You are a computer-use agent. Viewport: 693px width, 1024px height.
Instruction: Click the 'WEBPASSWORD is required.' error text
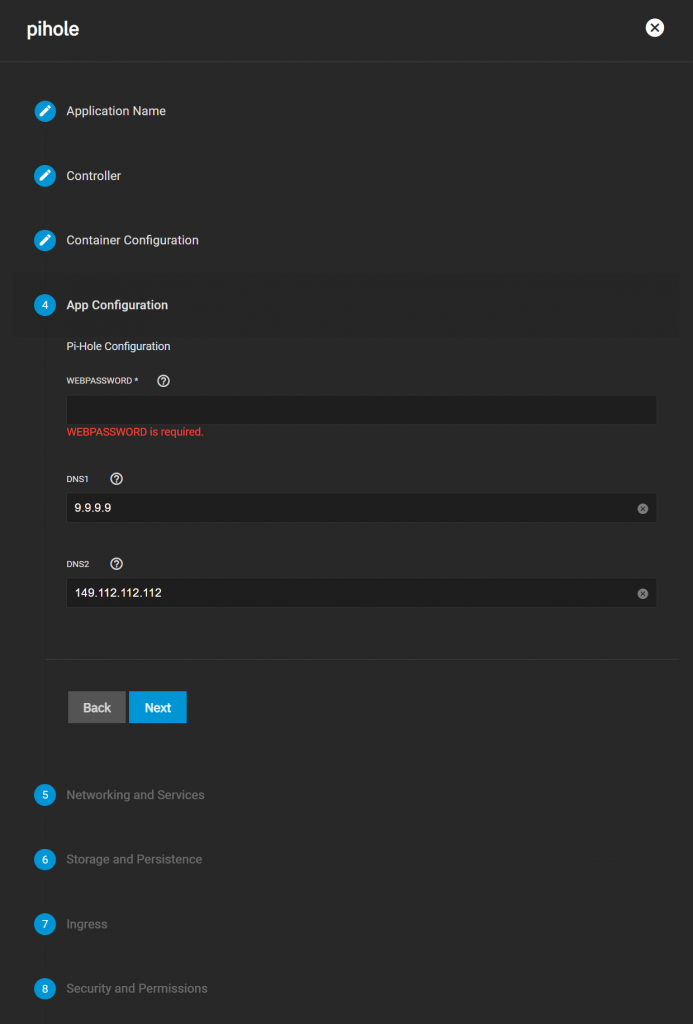tap(135, 432)
